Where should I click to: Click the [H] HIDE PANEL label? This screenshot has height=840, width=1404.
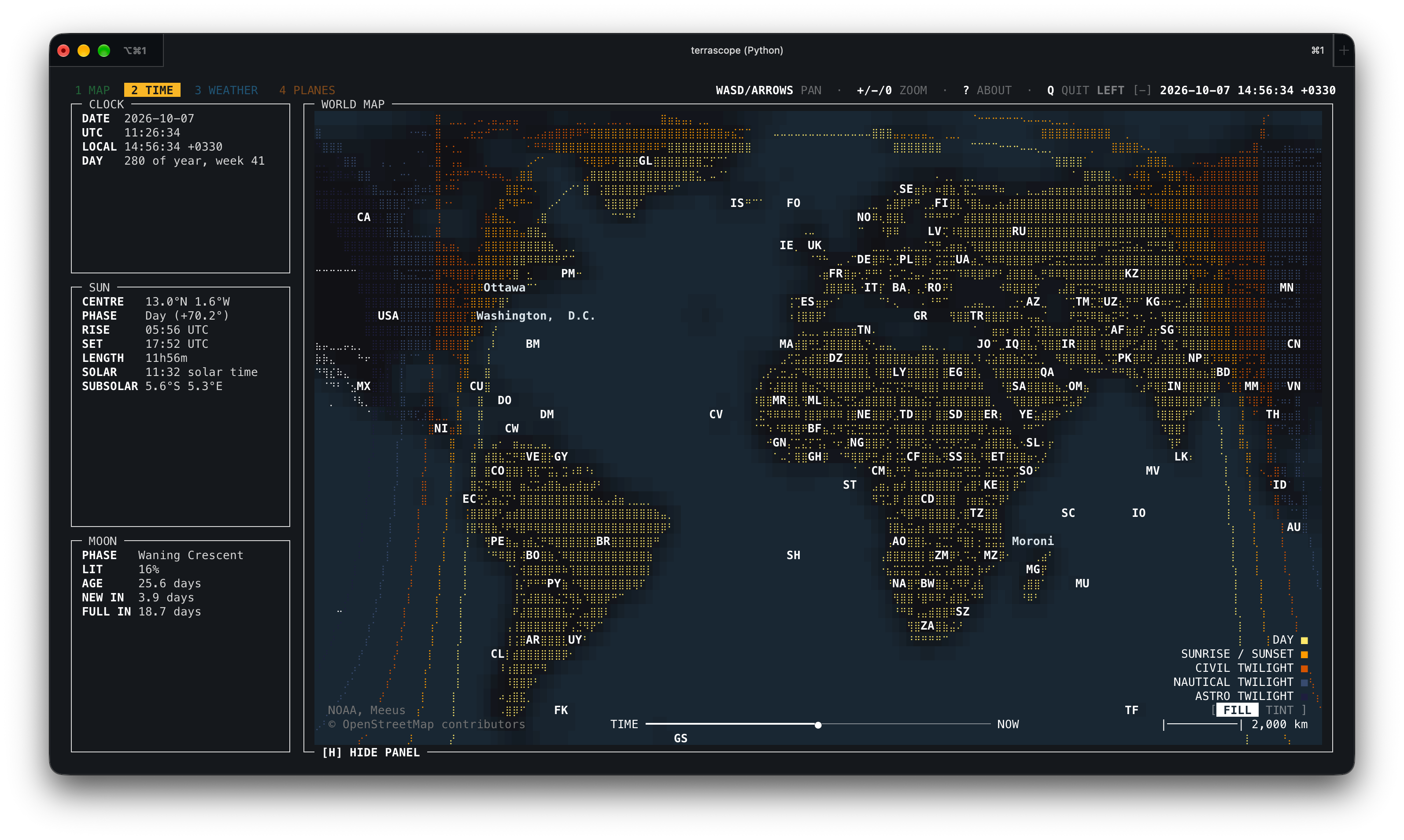(371, 752)
